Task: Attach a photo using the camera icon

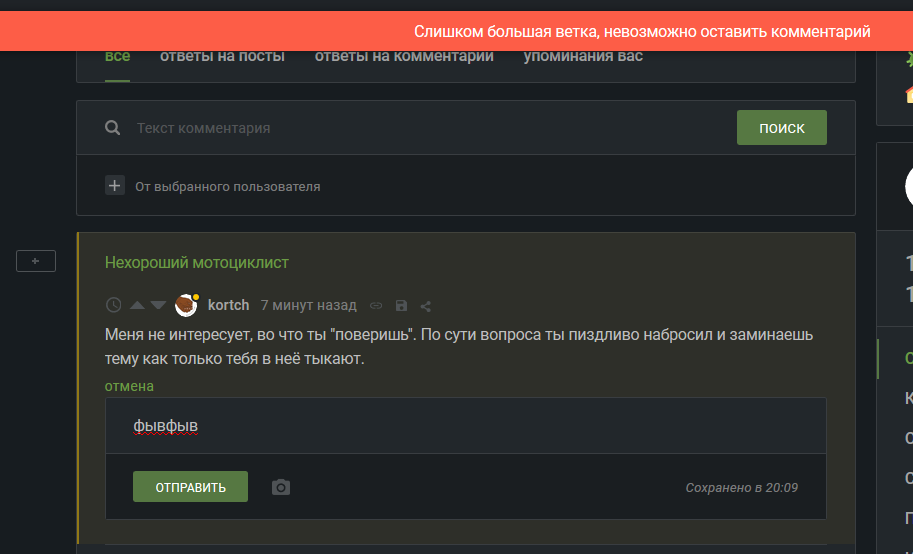Action: coord(281,487)
